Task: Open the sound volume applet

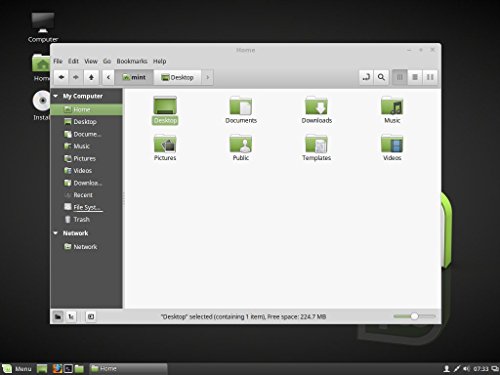Action: point(466,368)
